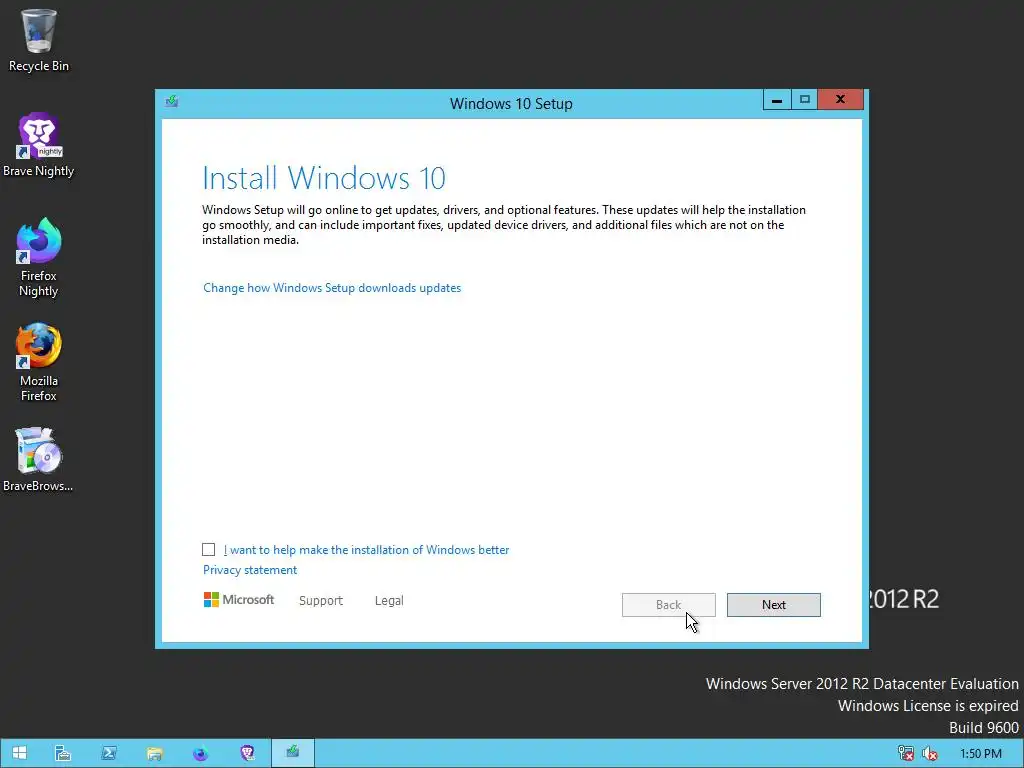
Task: Open the Firefox Nightly desktop shortcut
Action: [x=39, y=257]
